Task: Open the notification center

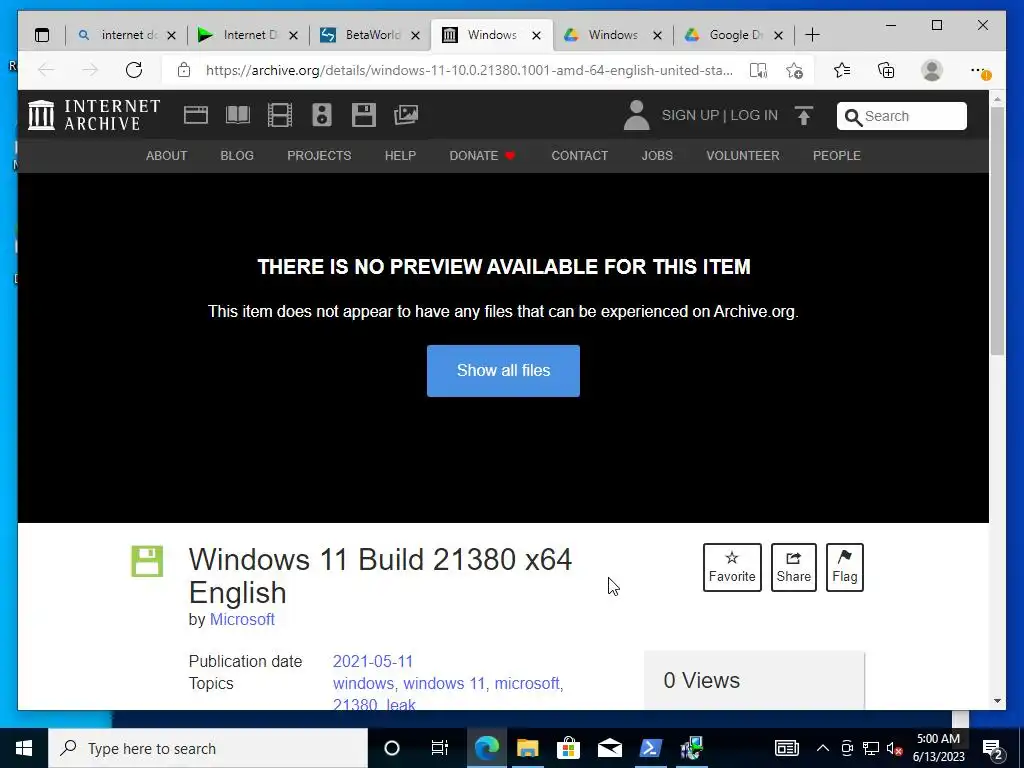Action: point(993,748)
